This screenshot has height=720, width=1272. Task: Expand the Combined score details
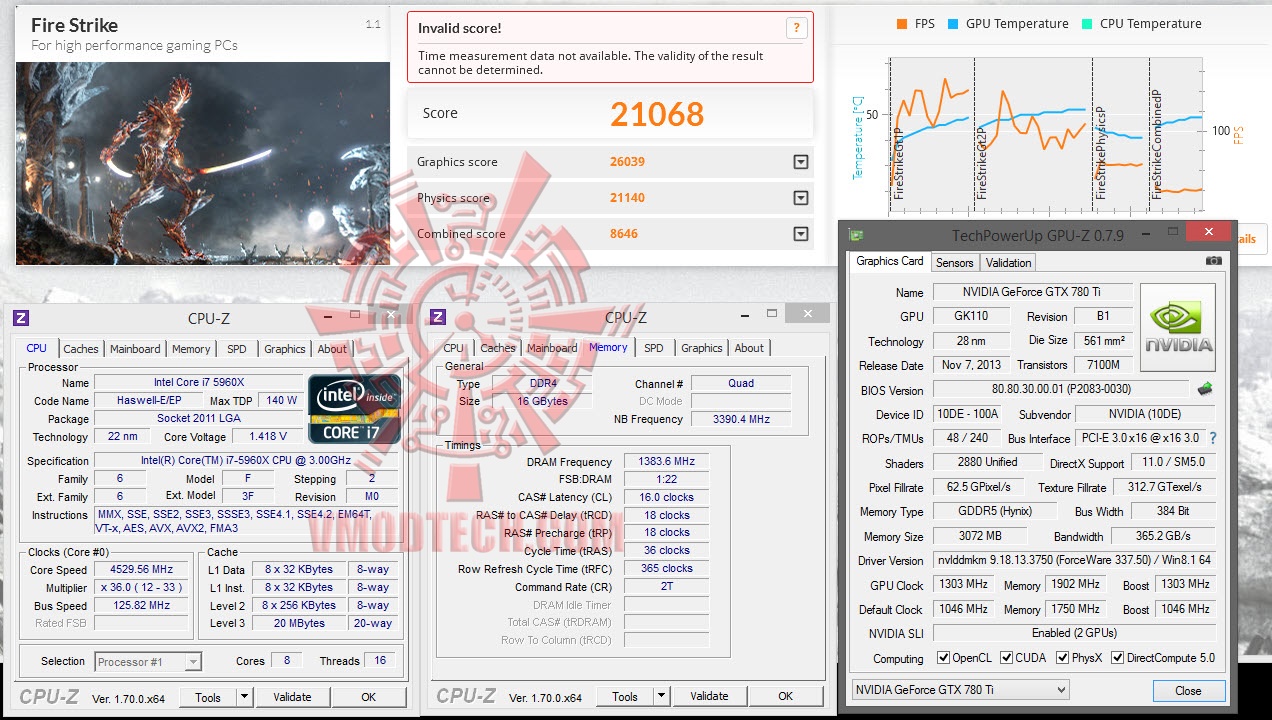pos(800,234)
